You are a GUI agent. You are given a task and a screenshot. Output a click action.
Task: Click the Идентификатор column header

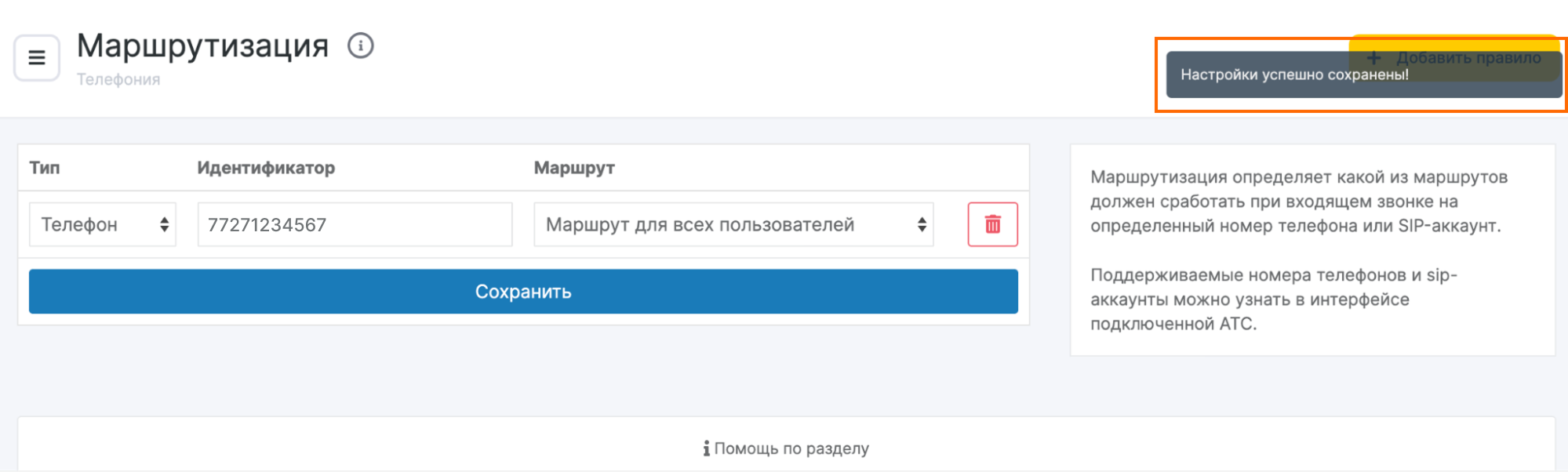pyautogui.click(x=266, y=168)
